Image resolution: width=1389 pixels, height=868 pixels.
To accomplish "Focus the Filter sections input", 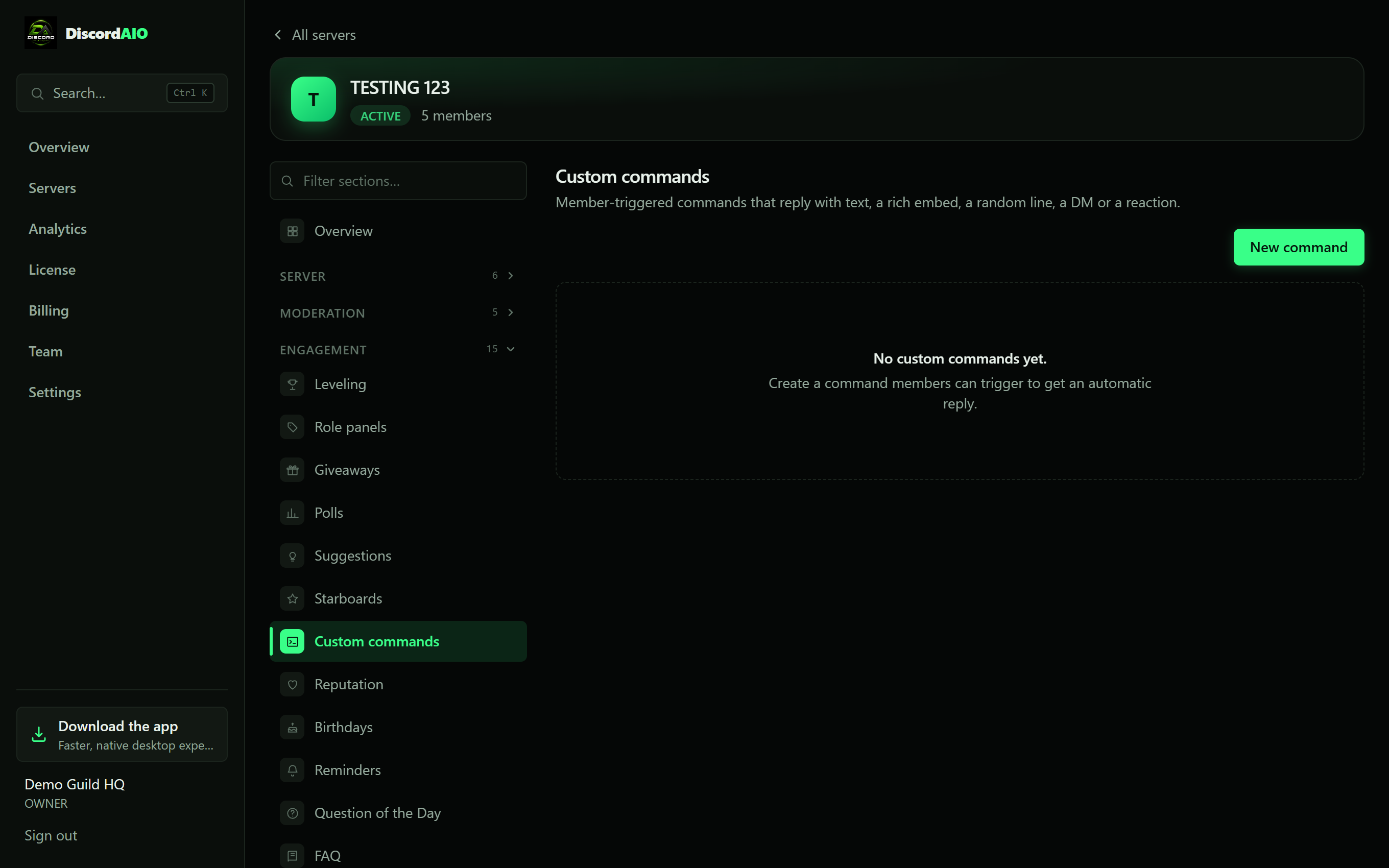I will coord(398,181).
